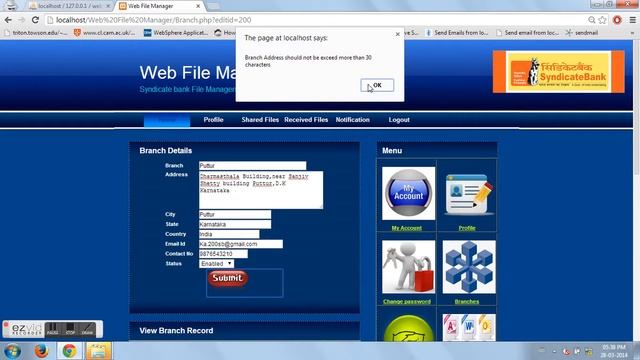Open the Profile icon in Menu
Screen dimensions: 640x360
pyautogui.click(x=469, y=193)
